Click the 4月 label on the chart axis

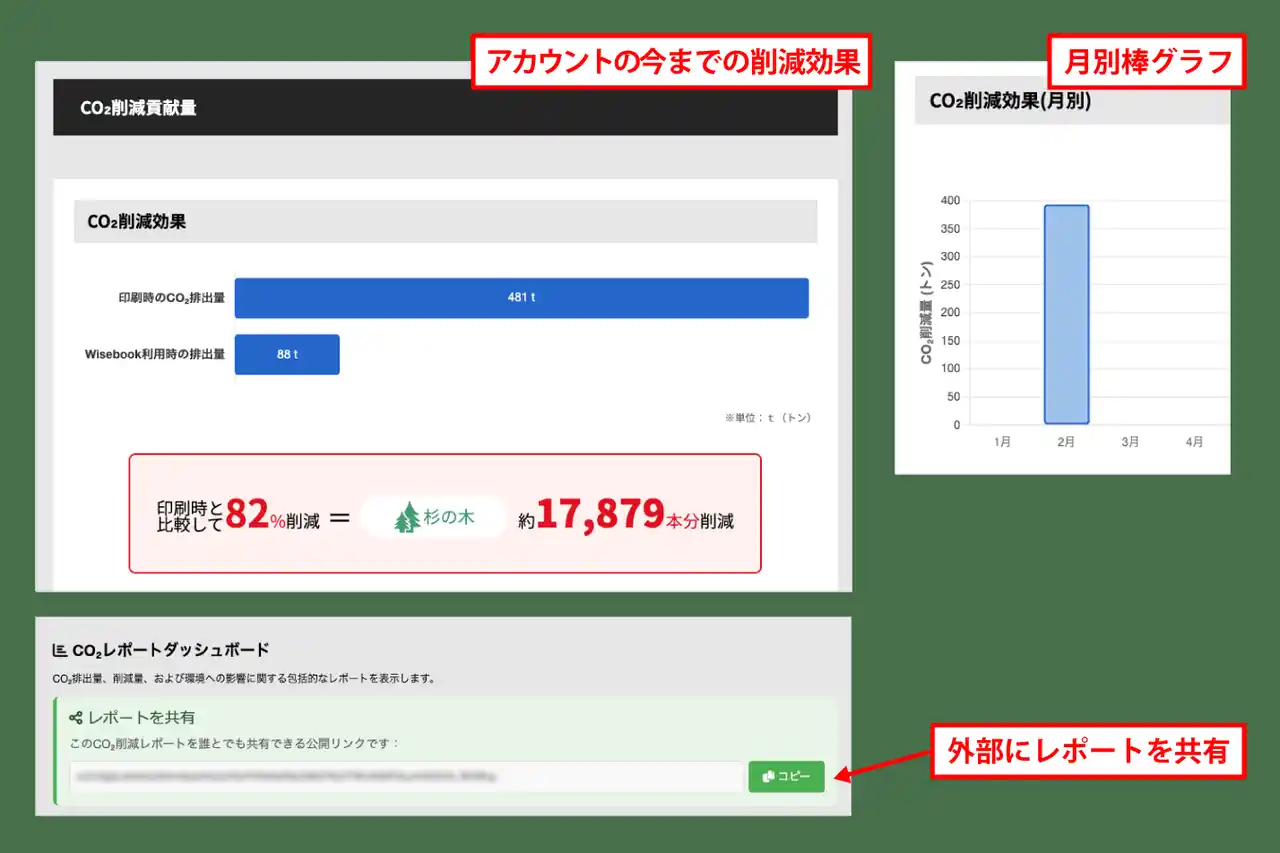pos(1194,442)
